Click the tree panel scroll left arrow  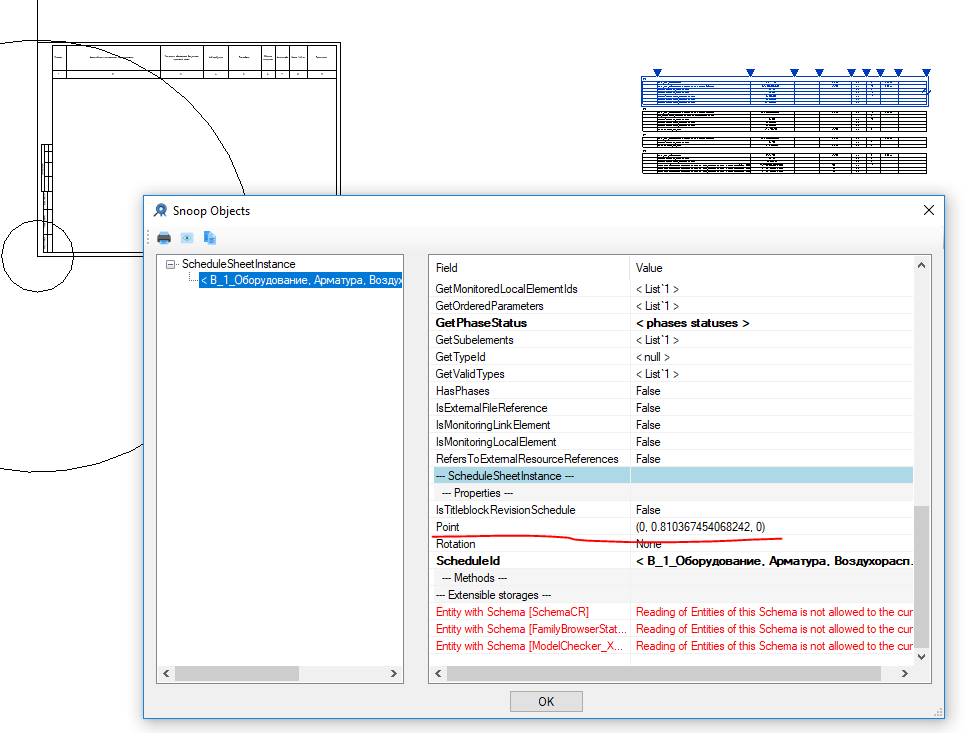coord(166,674)
